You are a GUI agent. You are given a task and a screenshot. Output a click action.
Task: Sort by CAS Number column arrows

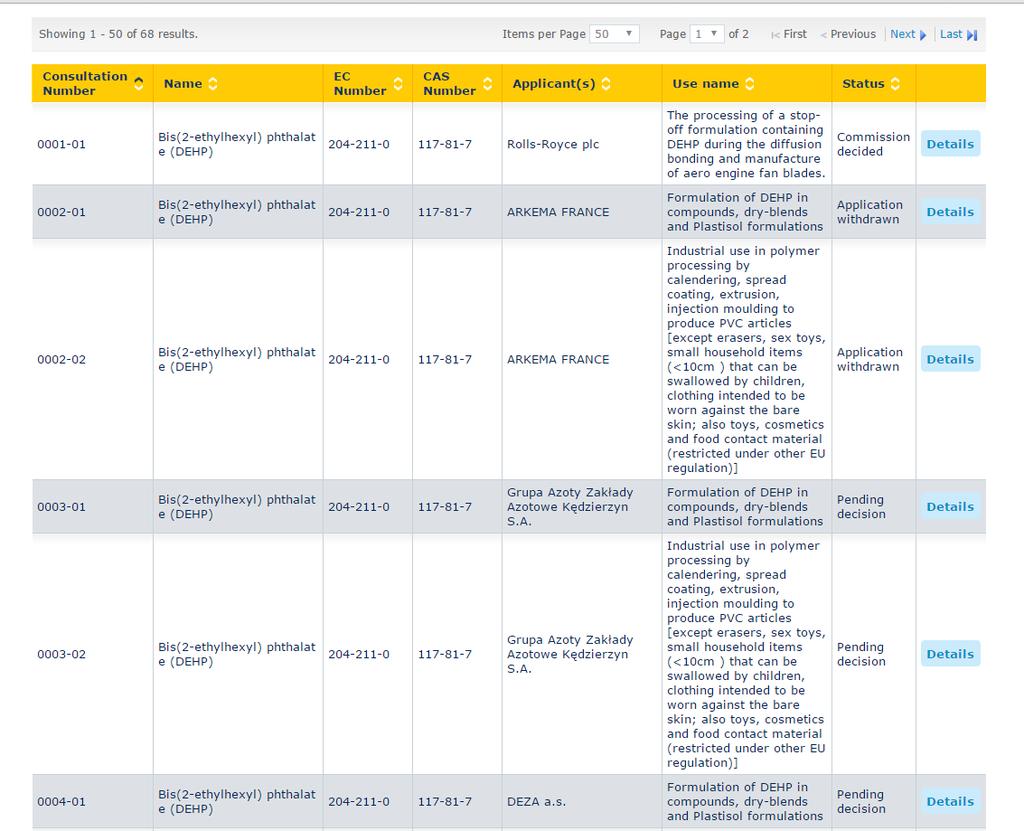(x=487, y=84)
